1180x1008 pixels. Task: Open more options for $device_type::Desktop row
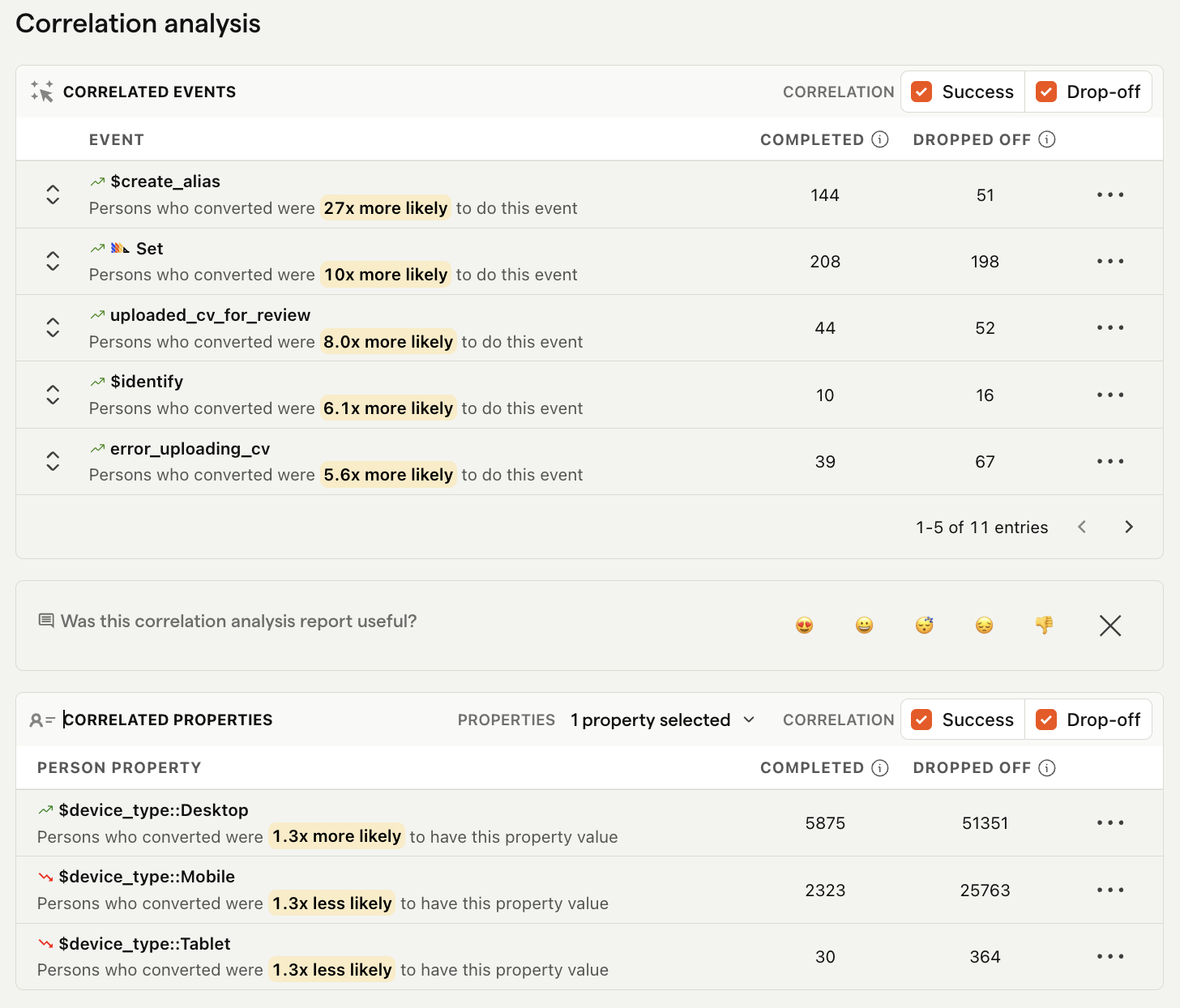click(x=1110, y=822)
